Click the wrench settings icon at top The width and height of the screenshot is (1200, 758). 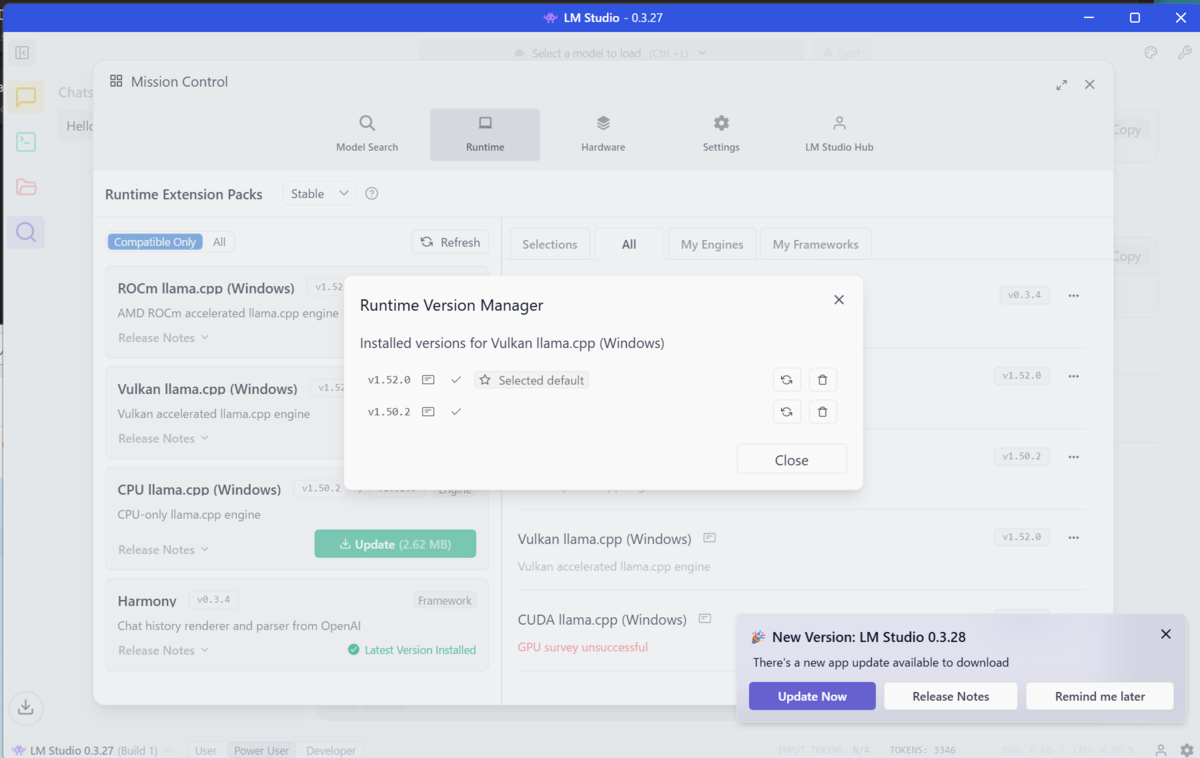coord(1185,53)
